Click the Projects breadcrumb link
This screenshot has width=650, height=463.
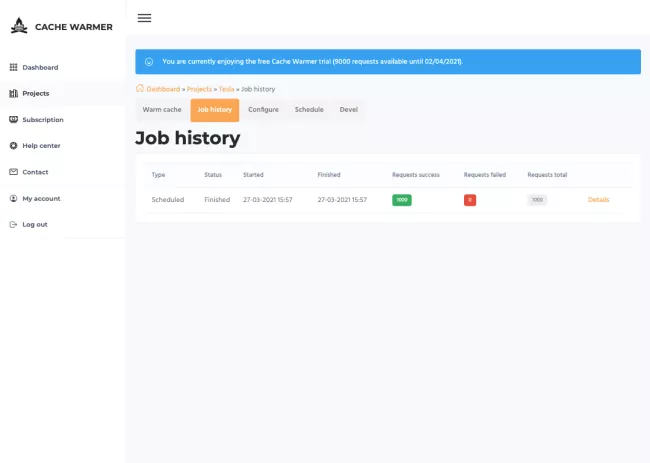point(199,89)
